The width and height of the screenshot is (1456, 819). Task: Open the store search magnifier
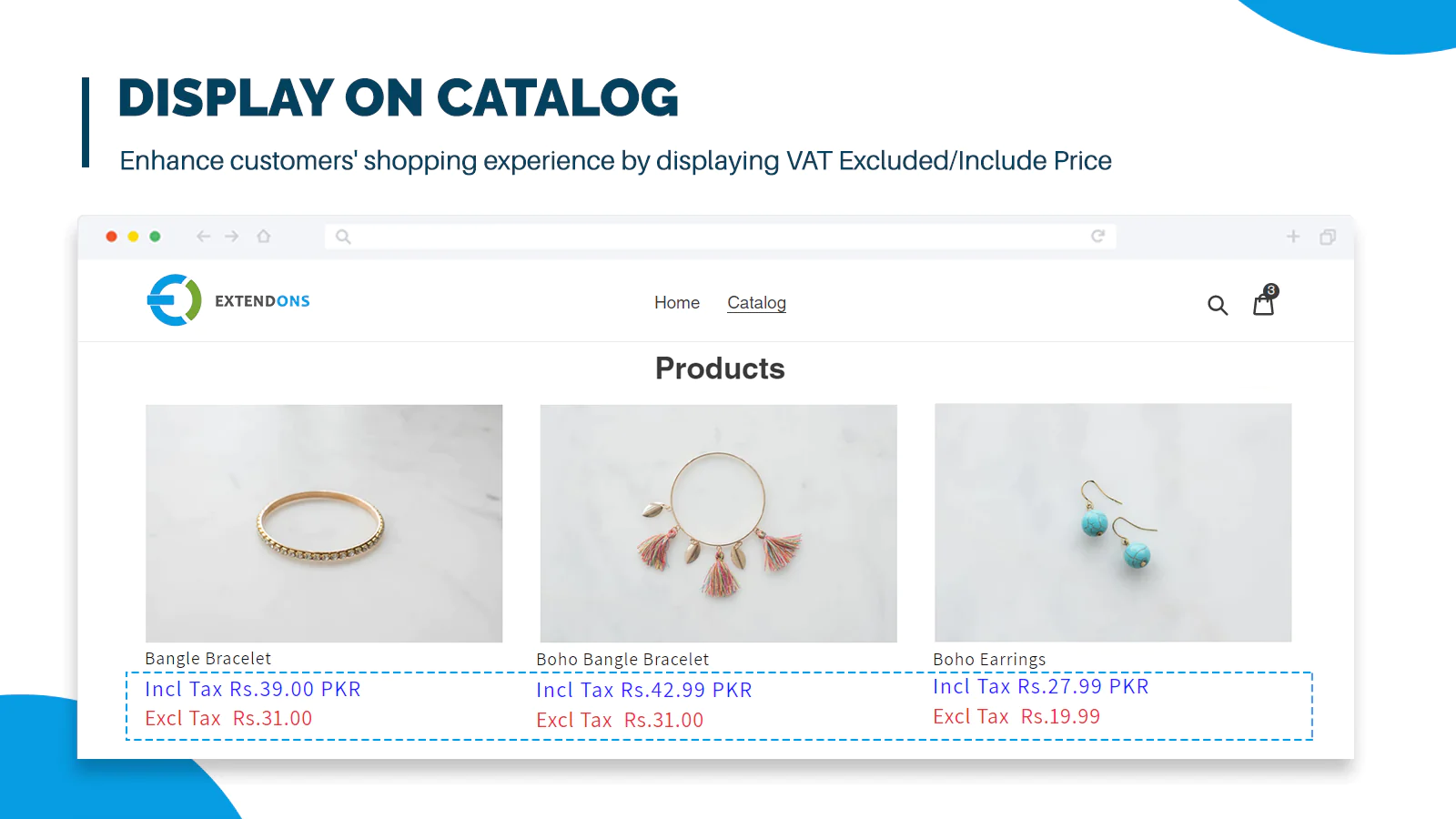(1218, 305)
